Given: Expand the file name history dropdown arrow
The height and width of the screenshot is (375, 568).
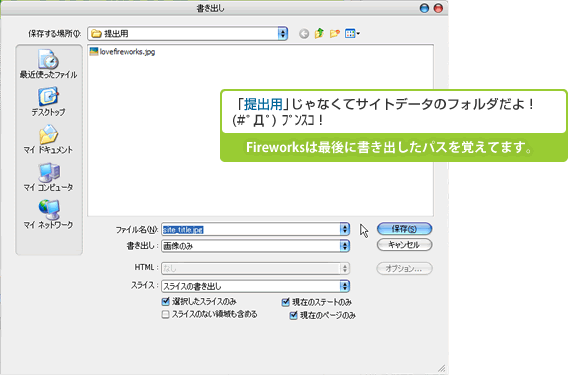Looking at the screenshot, I should click(x=344, y=229).
